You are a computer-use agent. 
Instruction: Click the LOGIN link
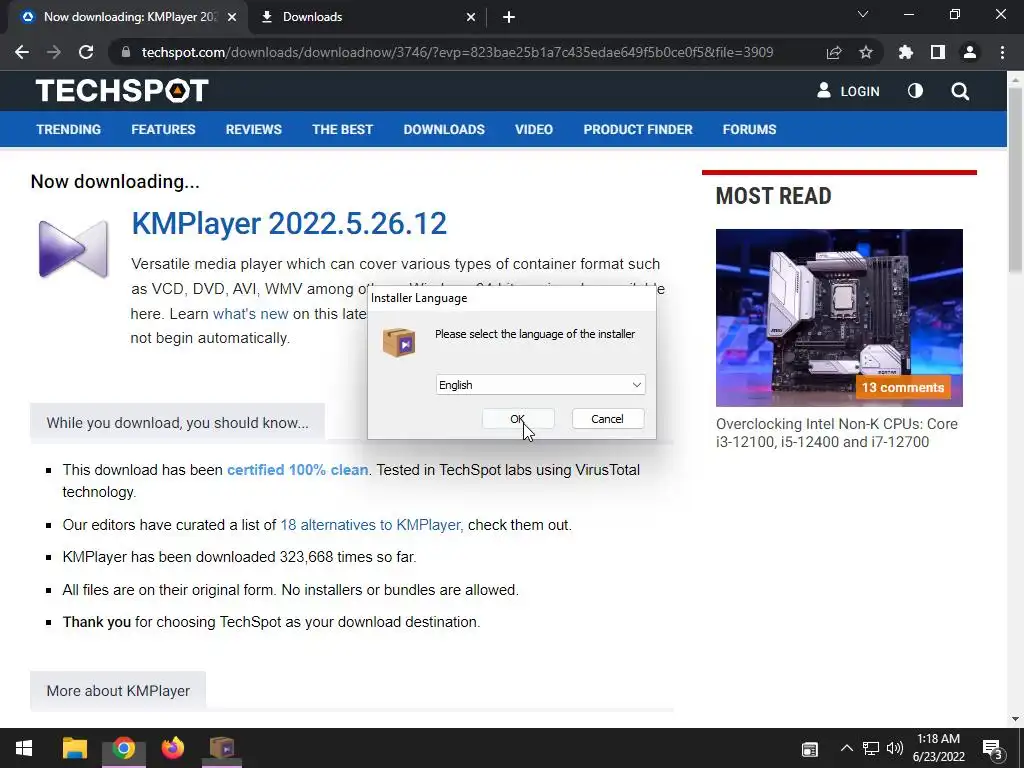tap(848, 91)
